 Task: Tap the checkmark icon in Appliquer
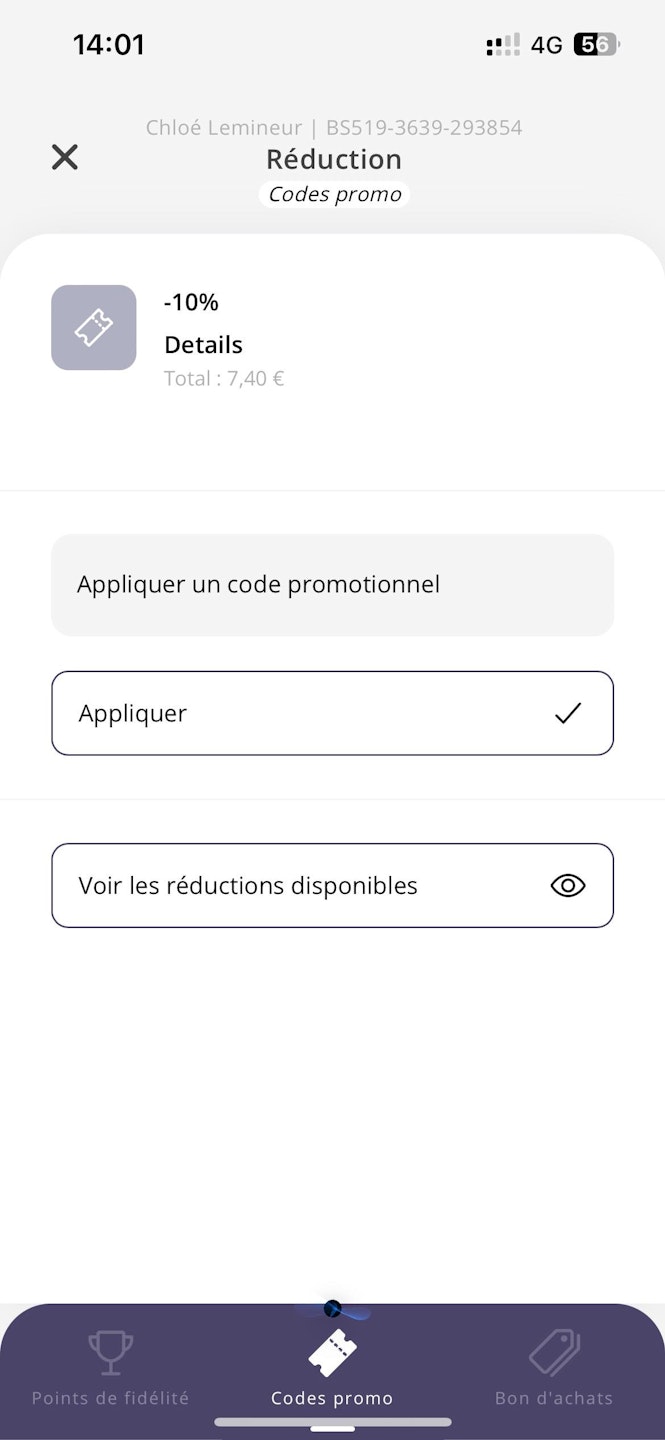(x=567, y=713)
